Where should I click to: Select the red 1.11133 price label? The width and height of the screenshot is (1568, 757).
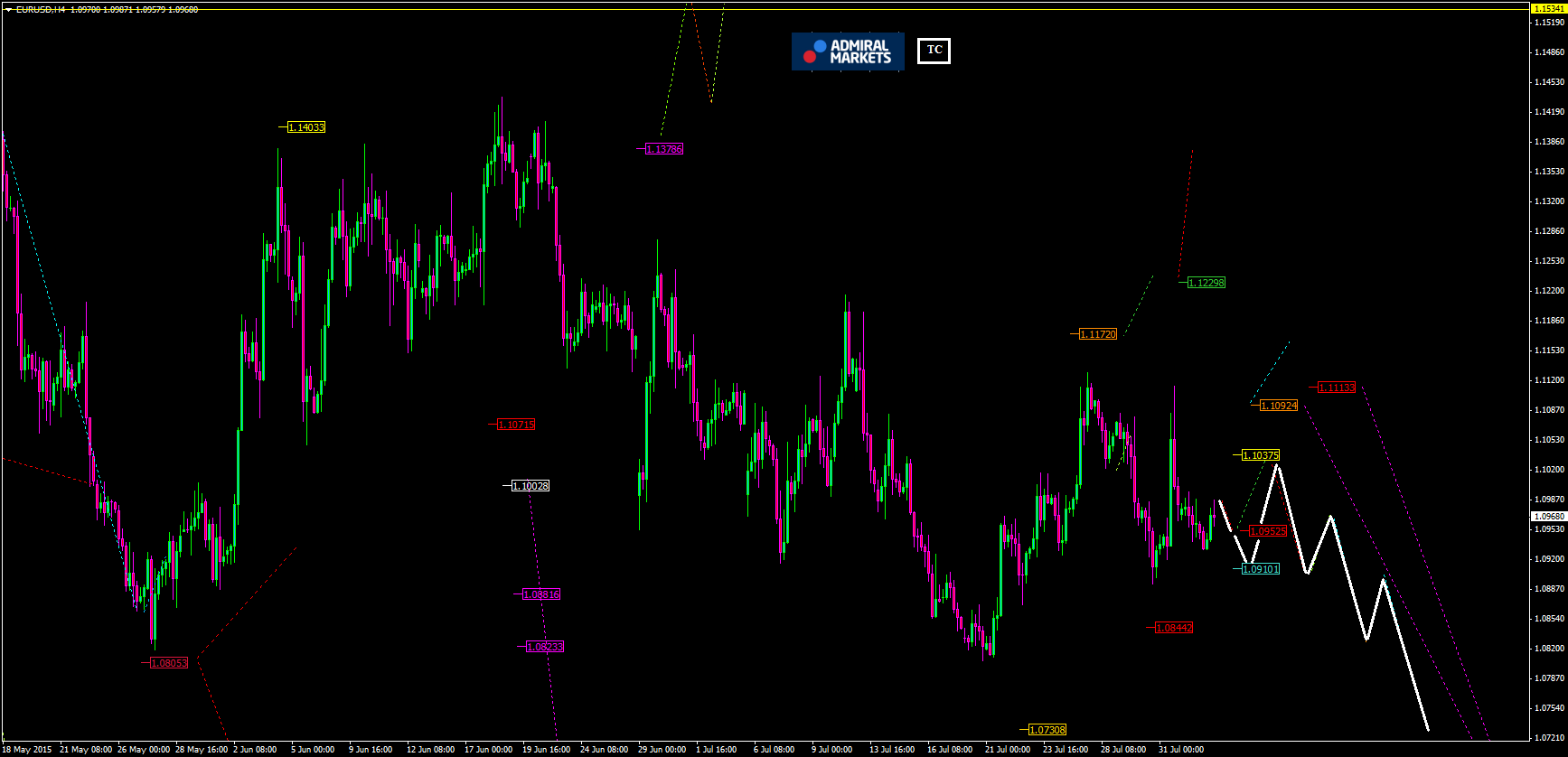click(x=1337, y=388)
